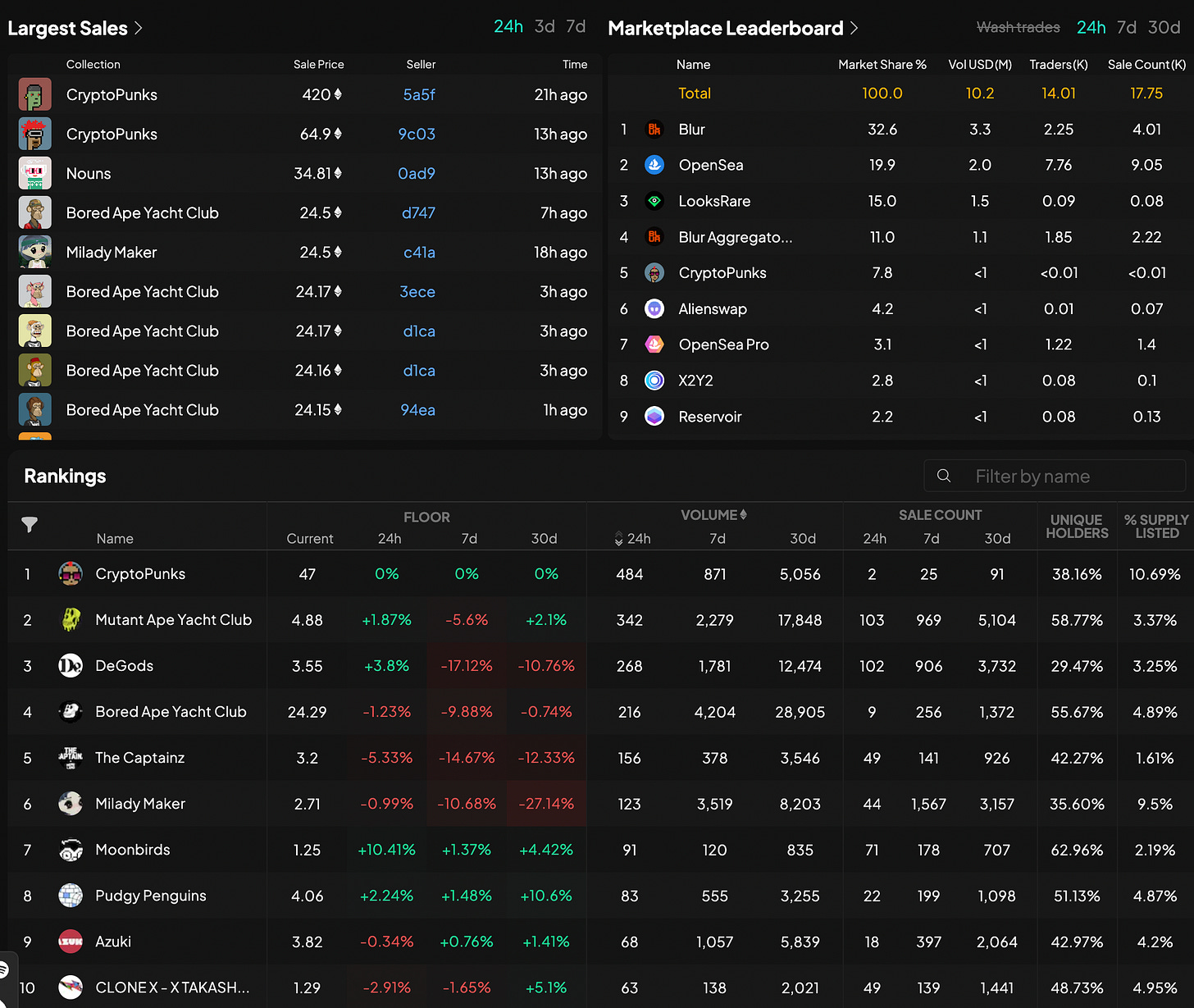The height and width of the screenshot is (1008, 1194).
Task: Click the Moonbirds rankings icon
Action: [71, 850]
